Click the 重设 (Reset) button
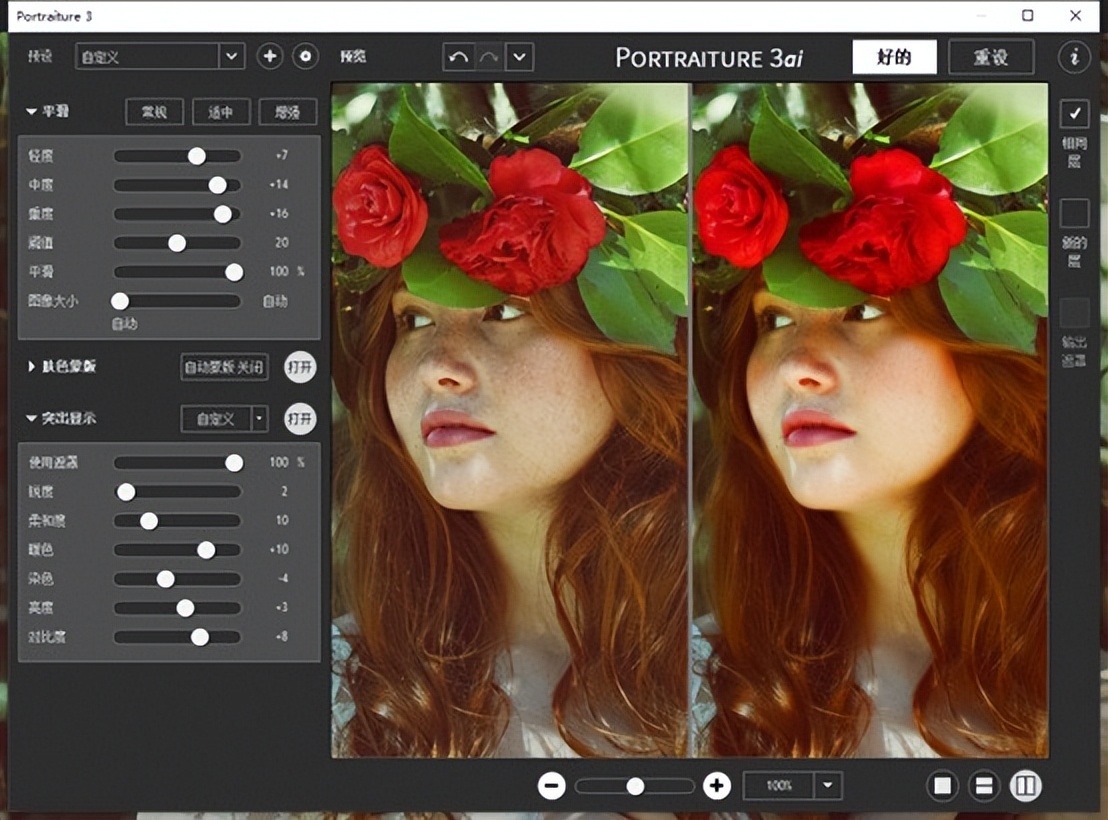 click(x=991, y=57)
